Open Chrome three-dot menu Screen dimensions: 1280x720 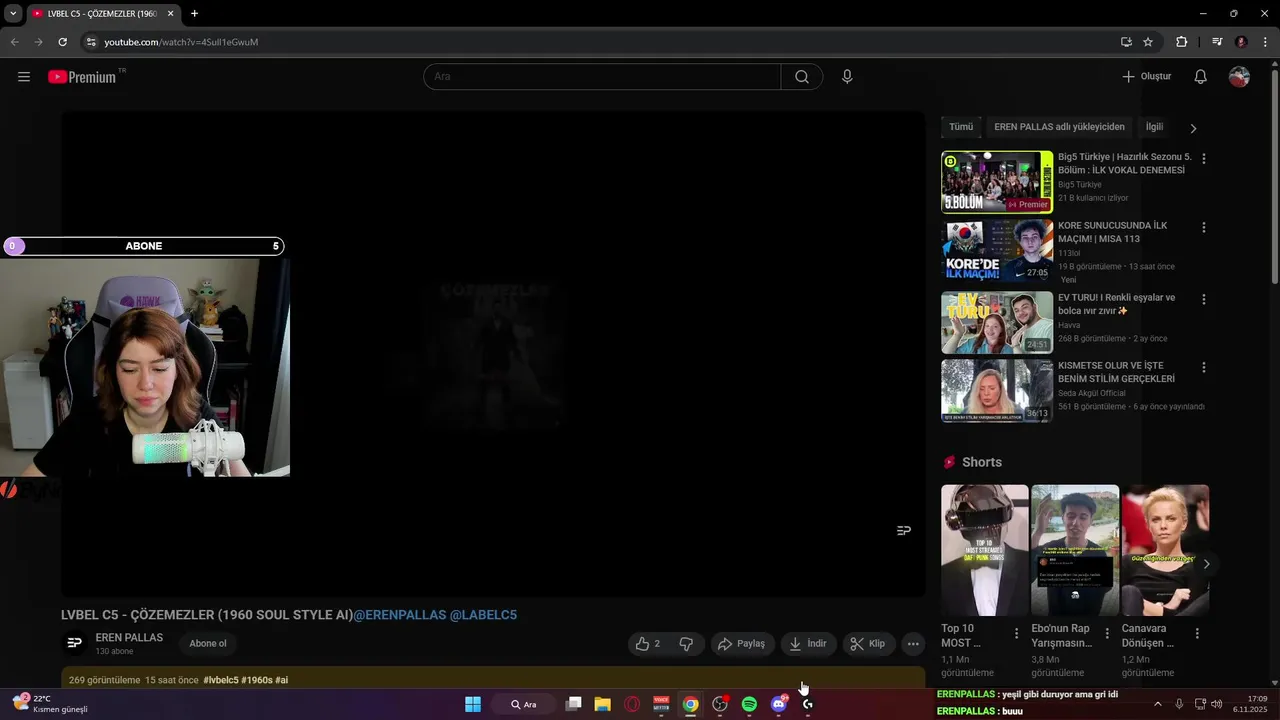tap(1266, 42)
